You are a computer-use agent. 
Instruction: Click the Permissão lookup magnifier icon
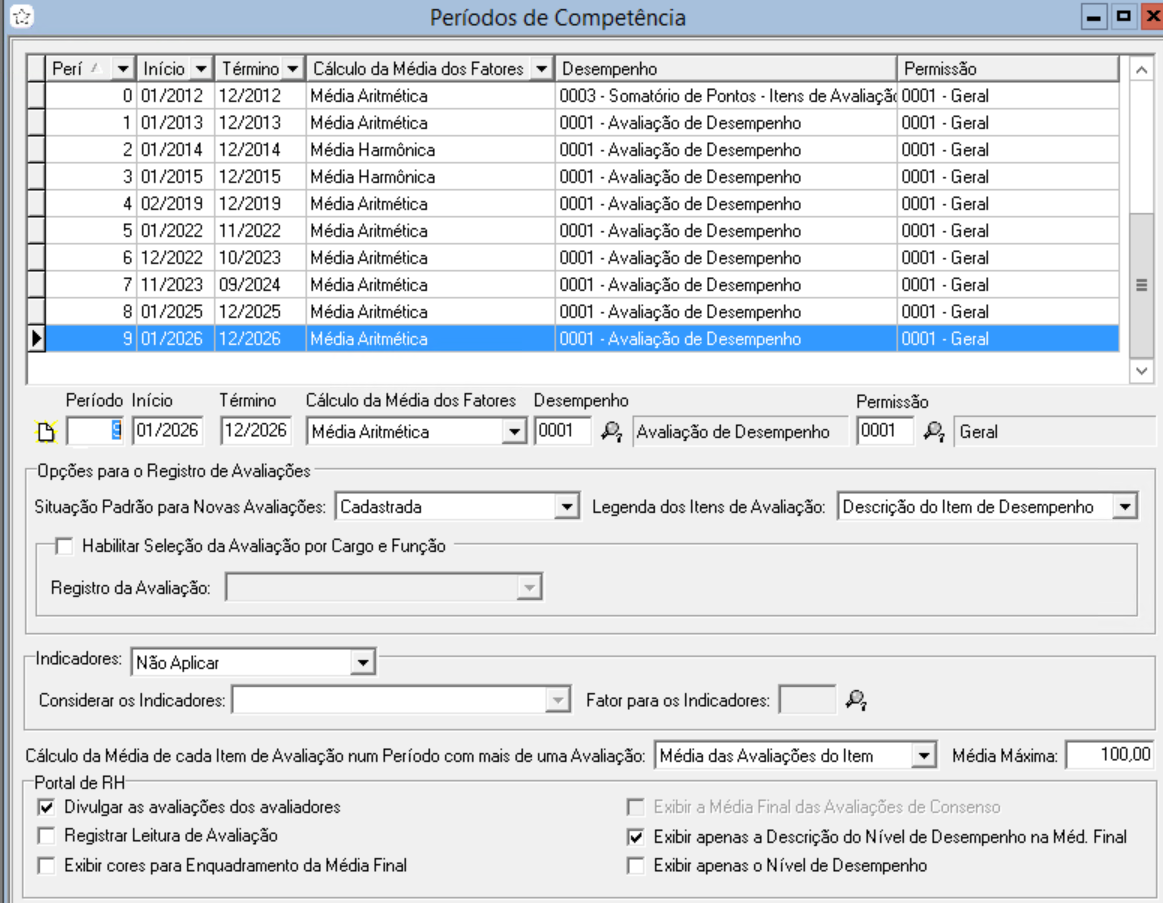tap(933, 432)
